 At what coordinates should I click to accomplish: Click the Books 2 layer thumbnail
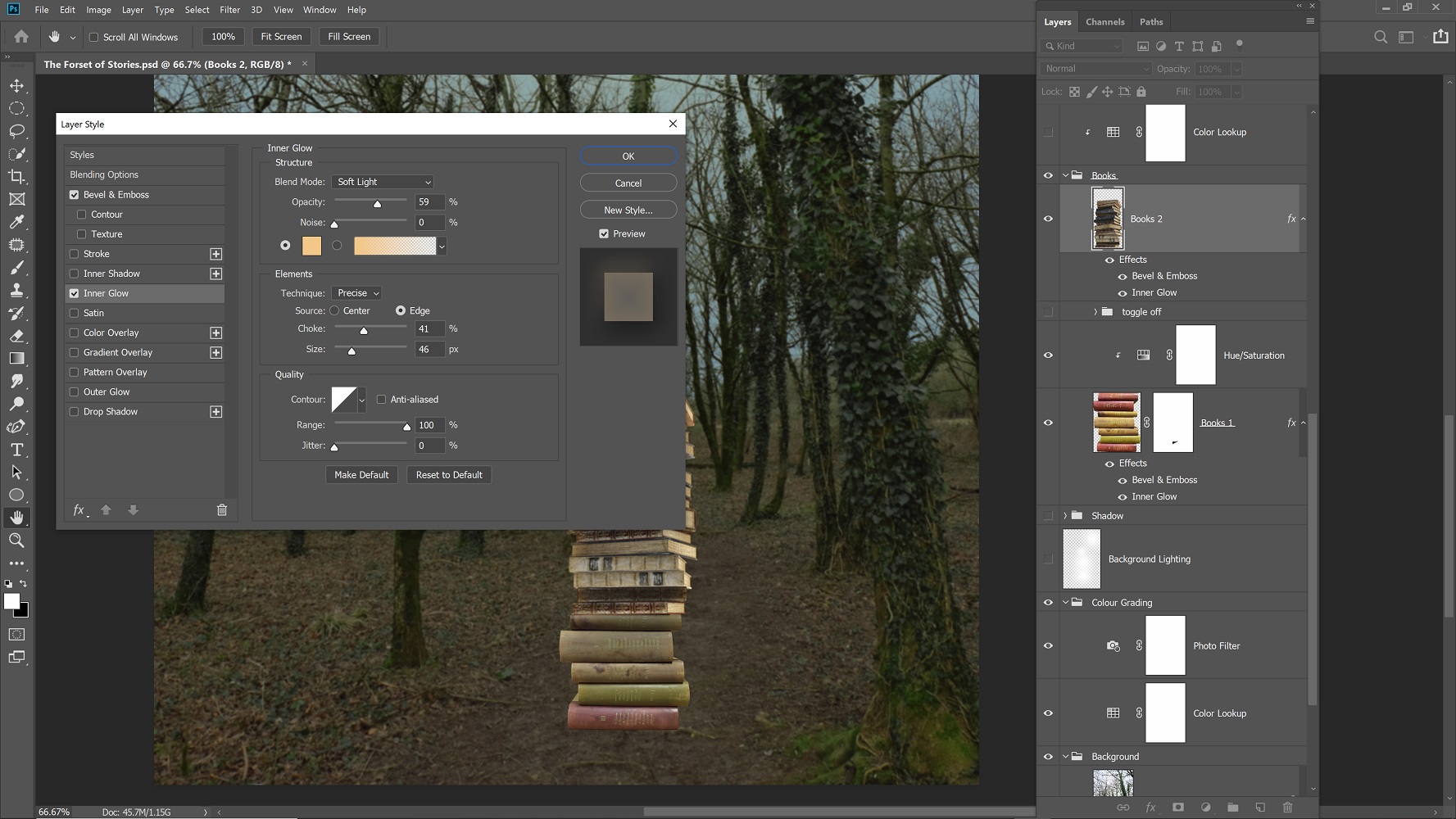pos(1108,219)
